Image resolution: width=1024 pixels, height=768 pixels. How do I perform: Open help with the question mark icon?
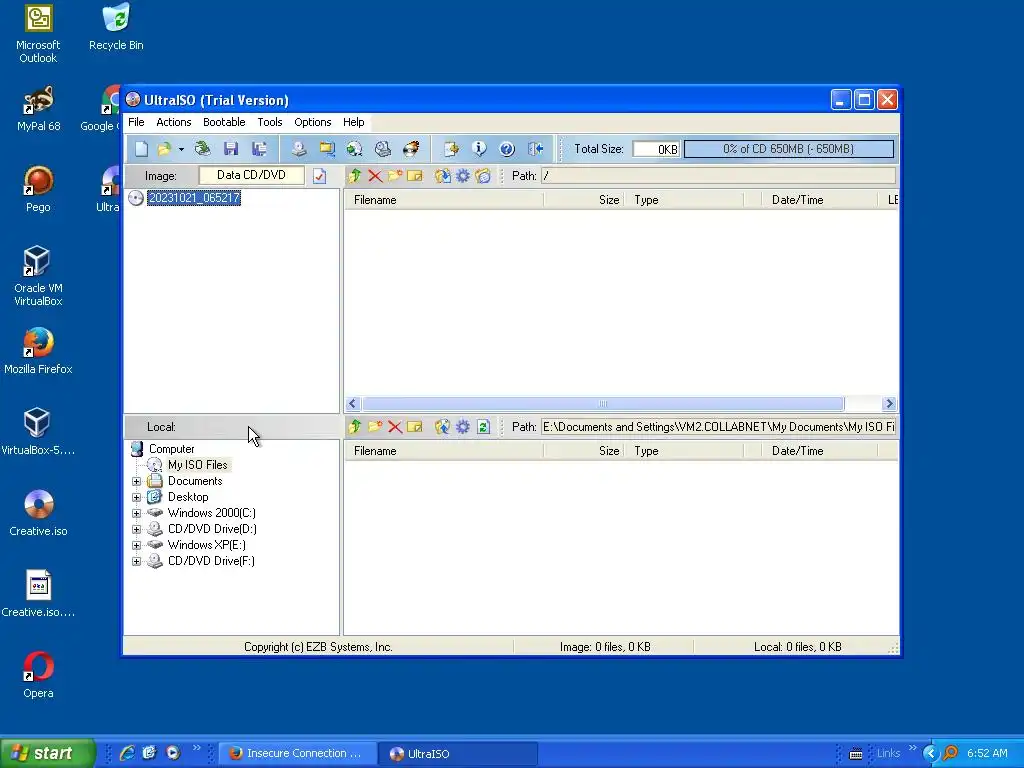(x=507, y=149)
